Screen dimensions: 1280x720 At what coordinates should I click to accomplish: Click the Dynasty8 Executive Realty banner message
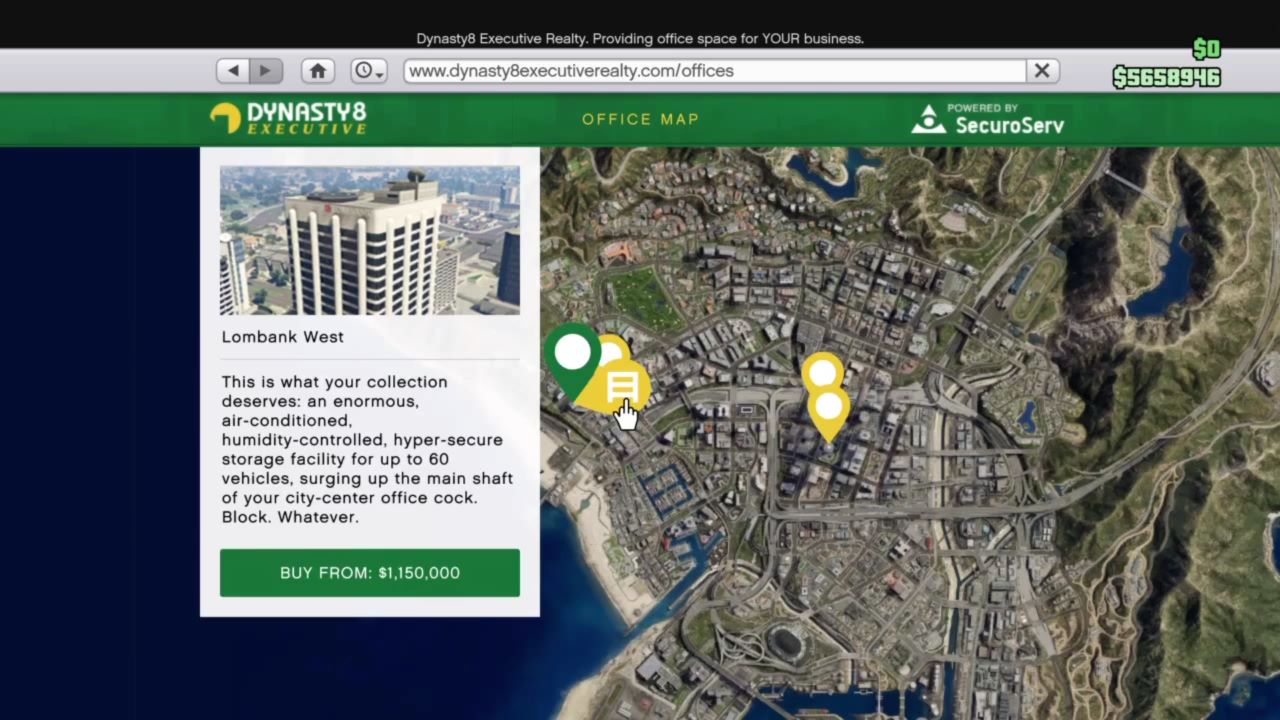point(640,38)
